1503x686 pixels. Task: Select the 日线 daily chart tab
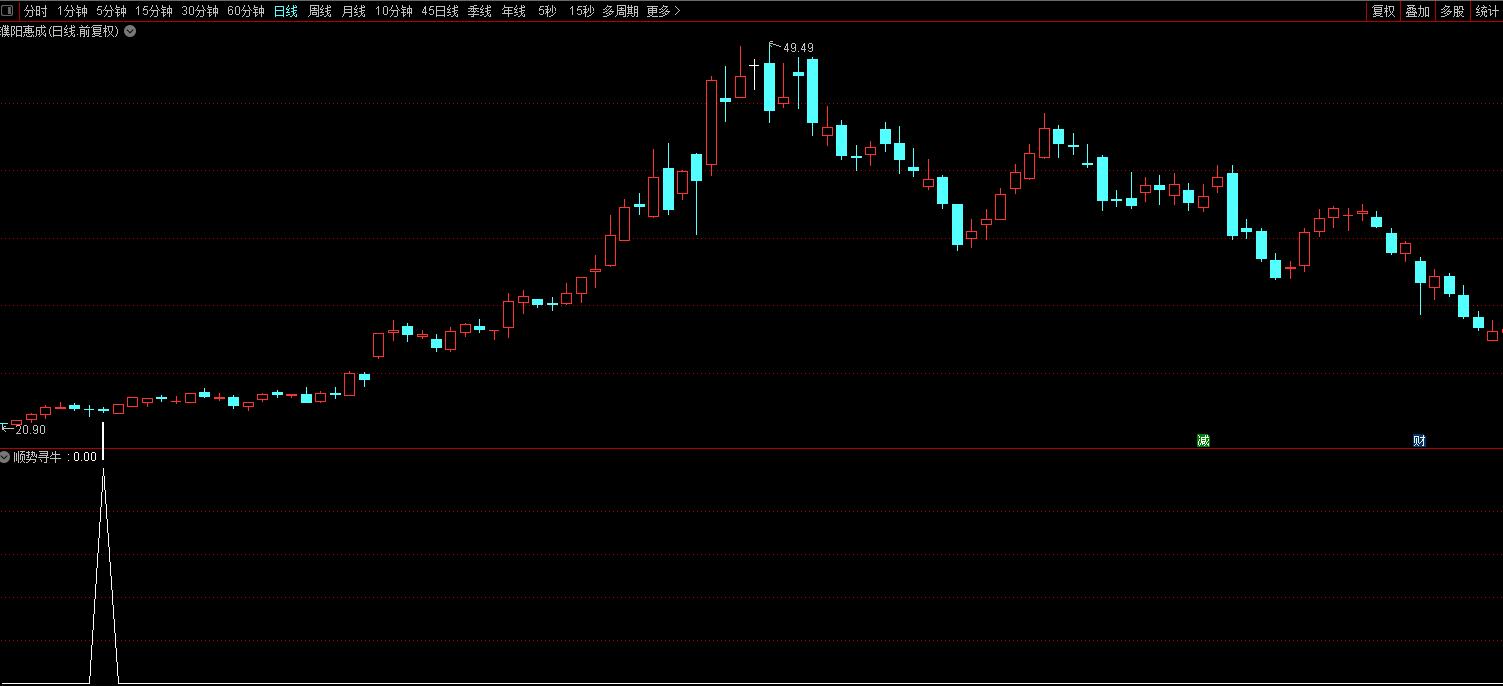pyautogui.click(x=285, y=11)
